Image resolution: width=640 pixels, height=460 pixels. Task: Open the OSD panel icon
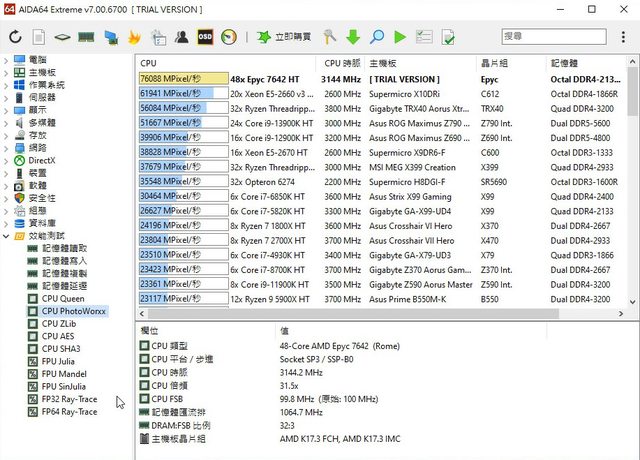coord(205,37)
